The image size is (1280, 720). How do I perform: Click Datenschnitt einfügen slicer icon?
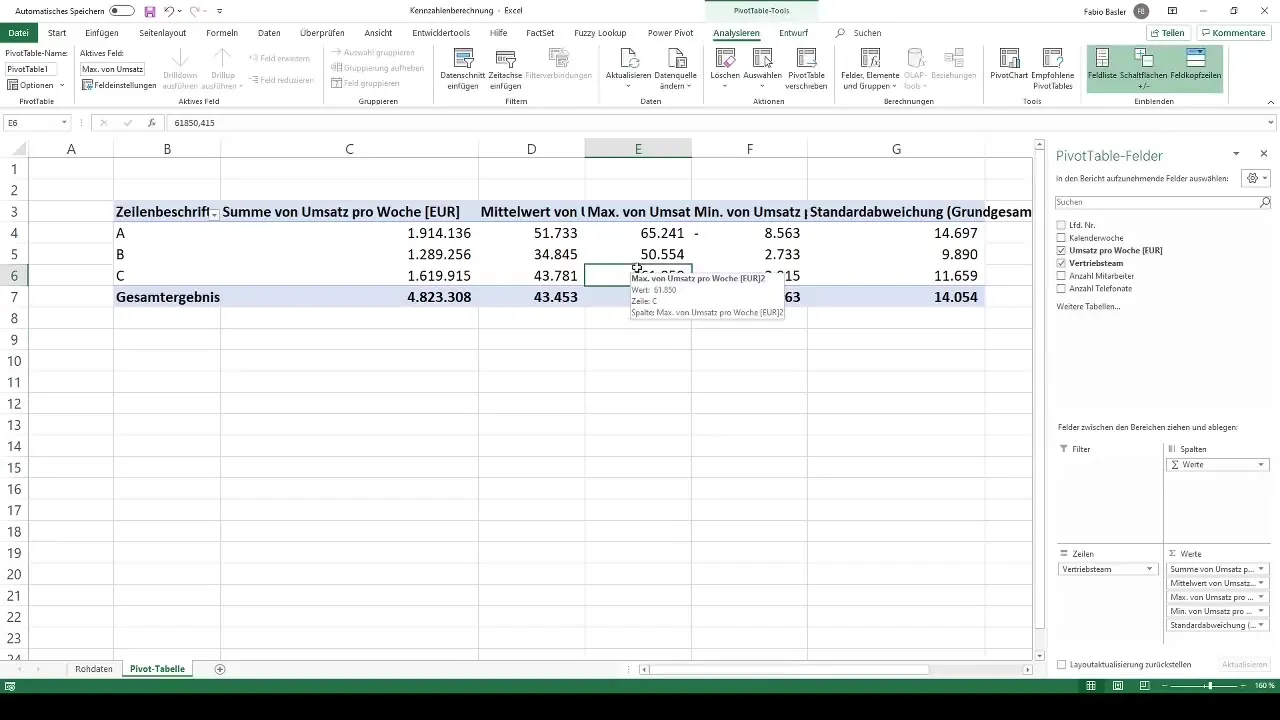pos(463,58)
